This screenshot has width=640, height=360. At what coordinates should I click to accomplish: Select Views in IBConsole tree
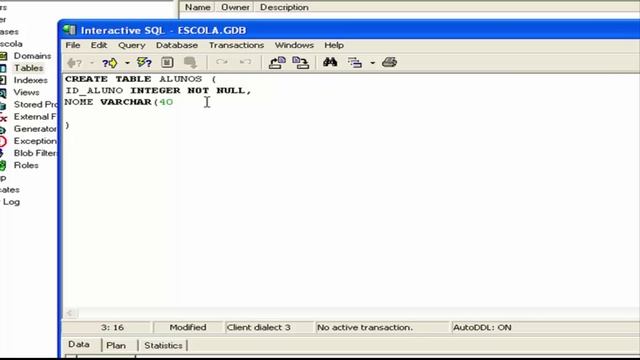coord(26,93)
